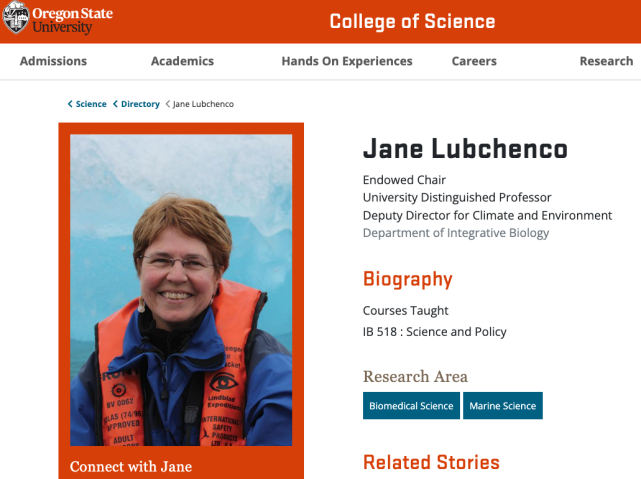
Task: Open the Admissions menu
Action: pos(53,61)
